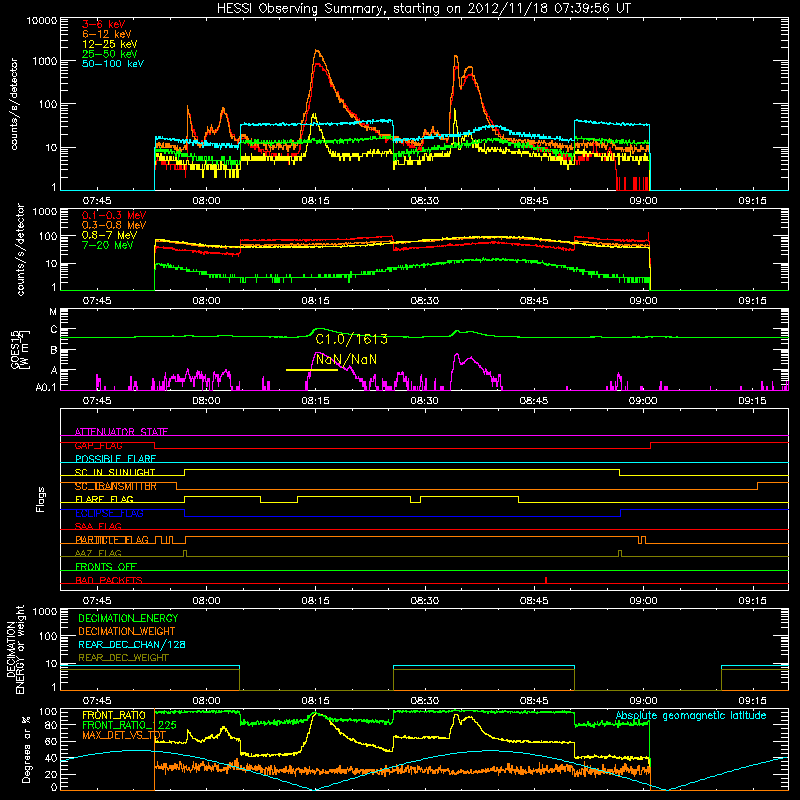This screenshot has height=800, width=800.
Task: Click the 25-50 keV legend entry
Action: pyautogui.click(x=110, y=54)
